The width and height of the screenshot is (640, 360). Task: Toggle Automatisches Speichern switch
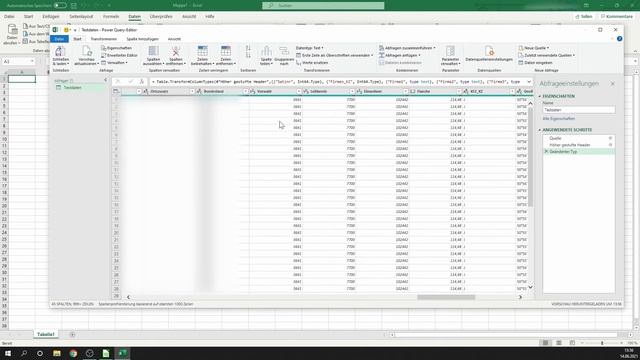[60, 5]
